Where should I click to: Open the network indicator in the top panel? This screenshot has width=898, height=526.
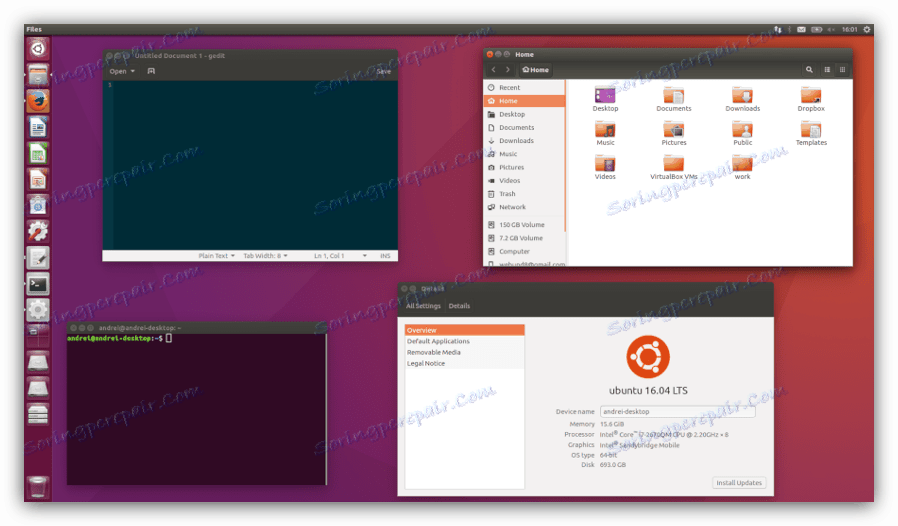778,29
